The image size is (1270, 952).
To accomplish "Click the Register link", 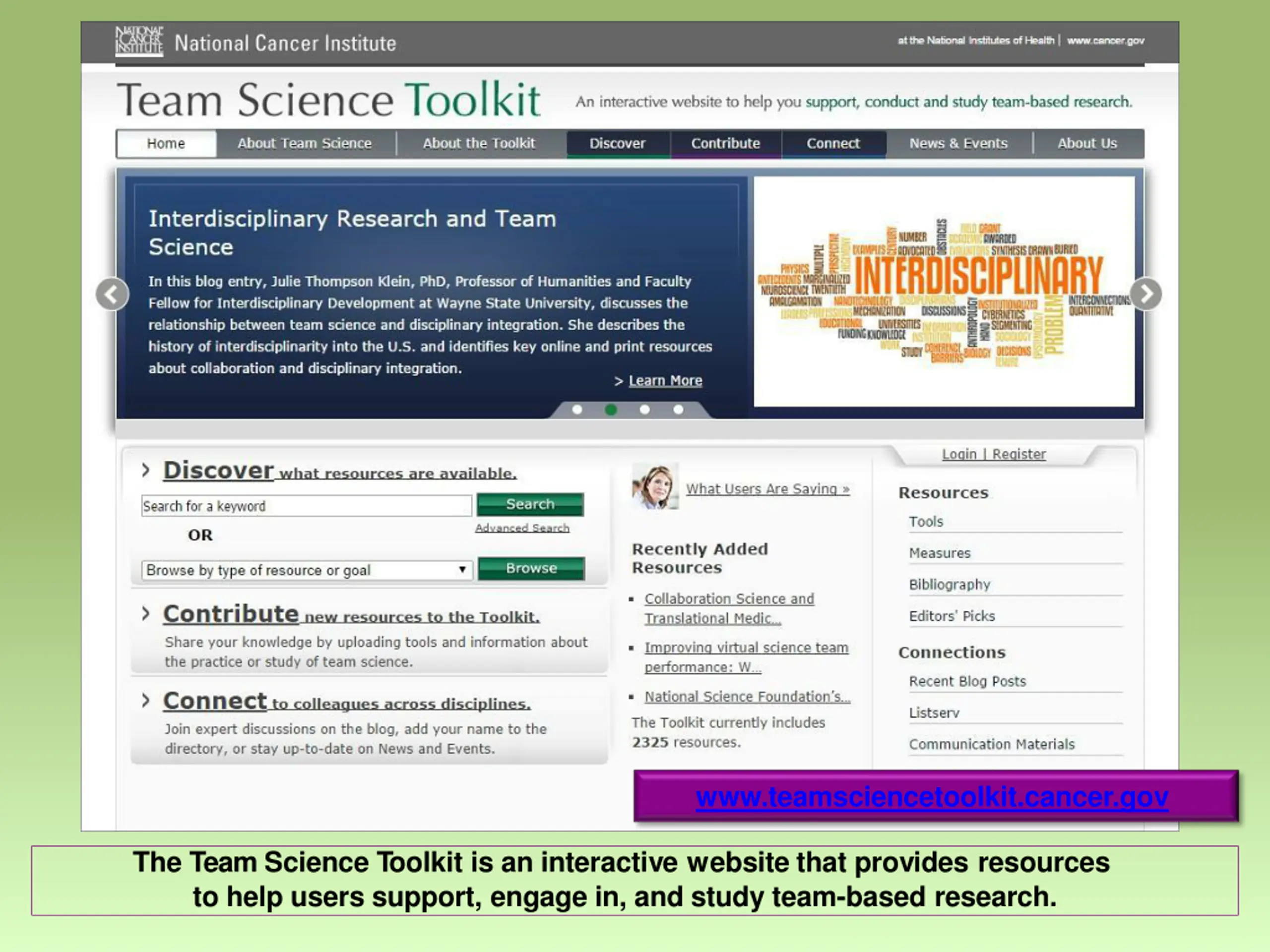I will tap(1019, 454).
